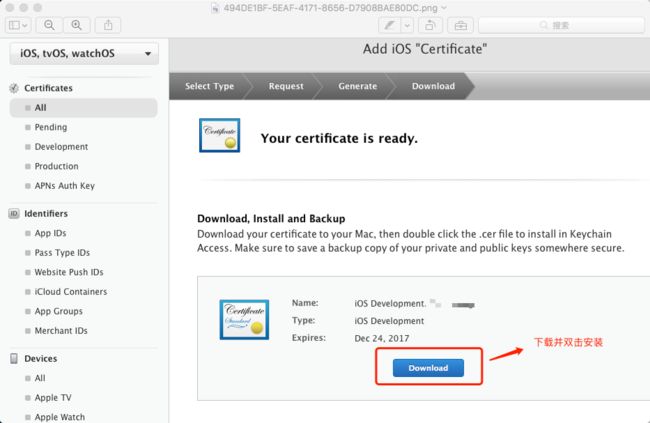Click the expiry date 'Dec 24, 2017'
The height and width of the screenshot is (423, 650).
(382, 338)
